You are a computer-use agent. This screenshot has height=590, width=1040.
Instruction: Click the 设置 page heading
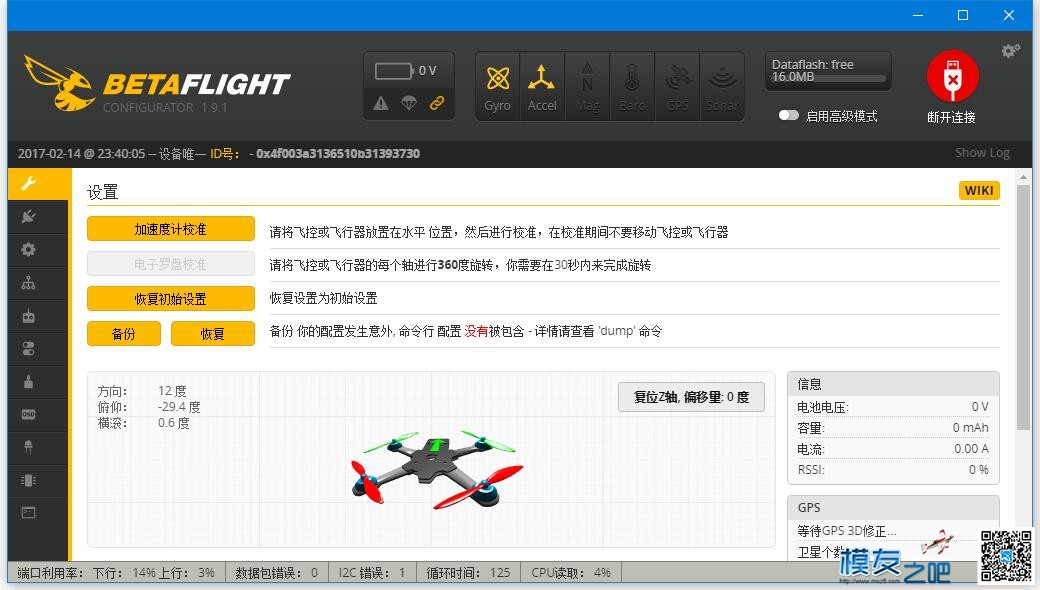coord(102,192)
